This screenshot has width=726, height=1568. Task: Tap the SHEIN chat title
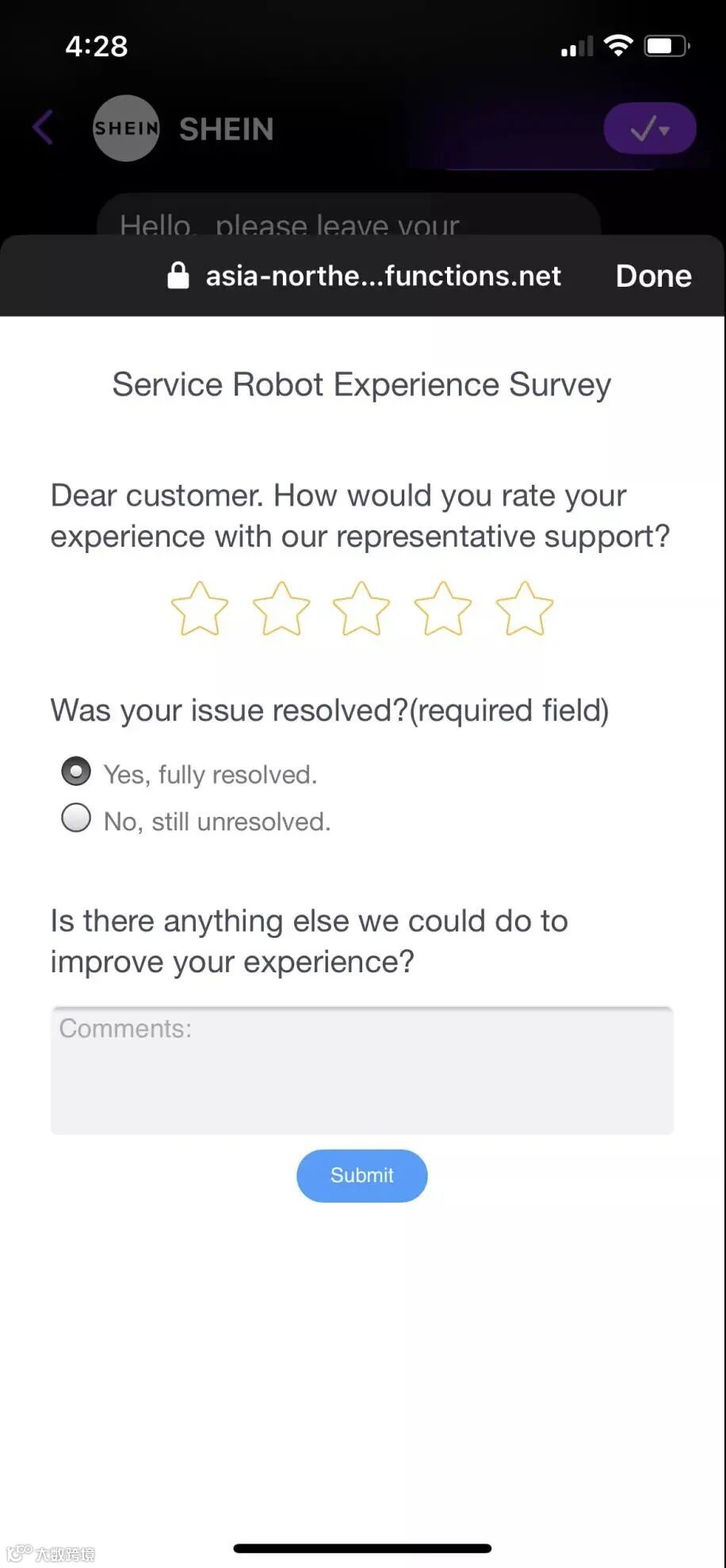226,129
